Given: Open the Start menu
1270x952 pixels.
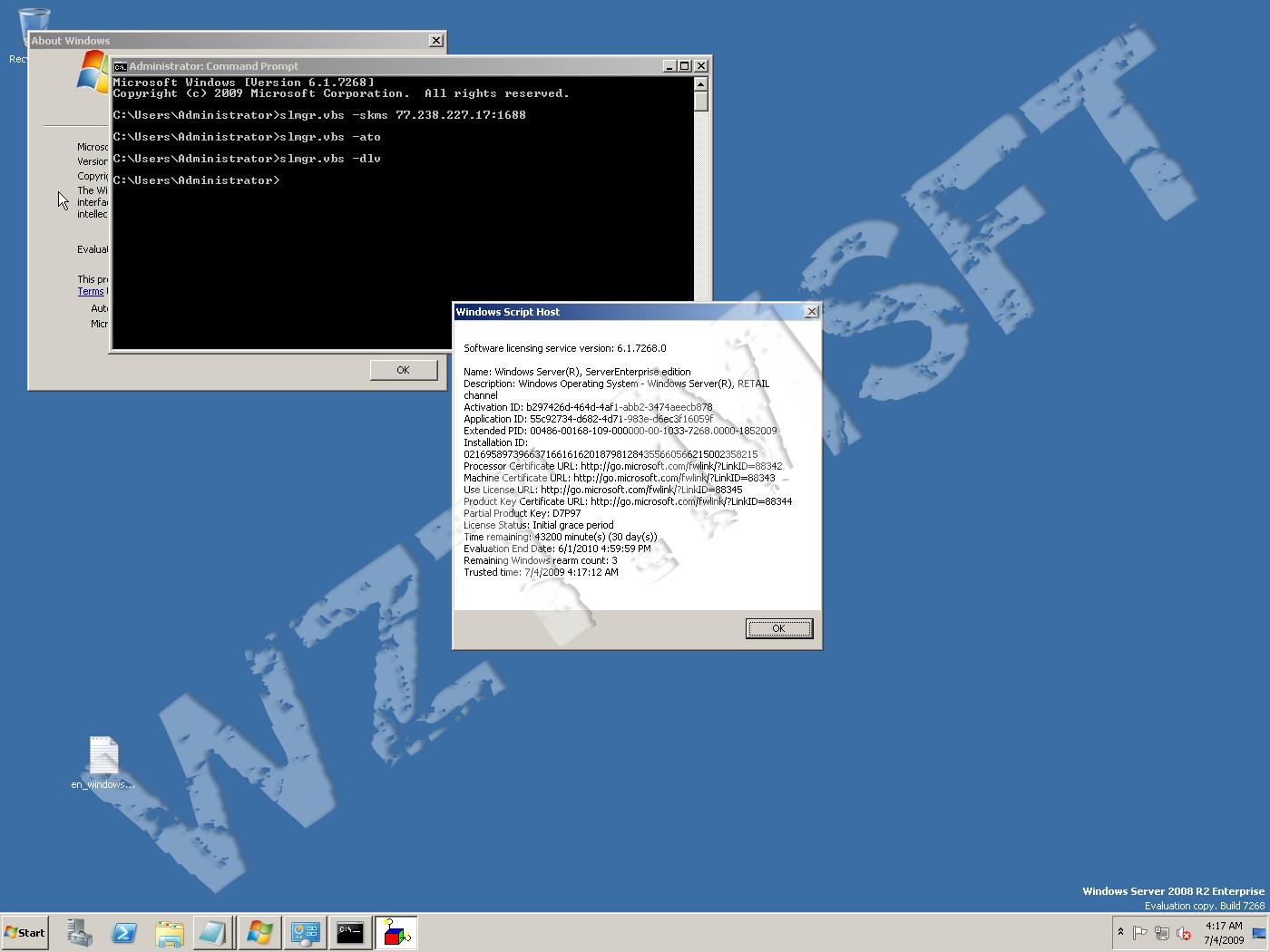Looking at the screenshot, I should pyautogui.click(x=24, y=932).
